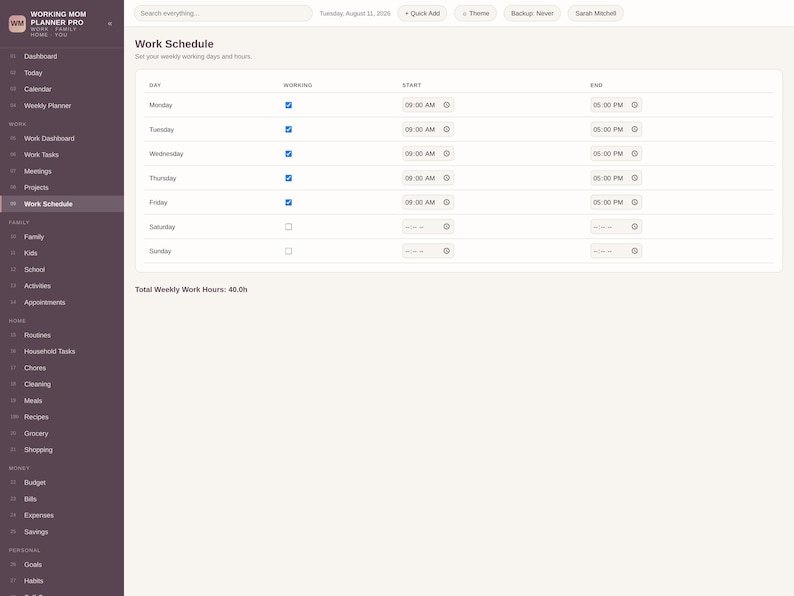Open Work Tasks

(x=62, y=154)
